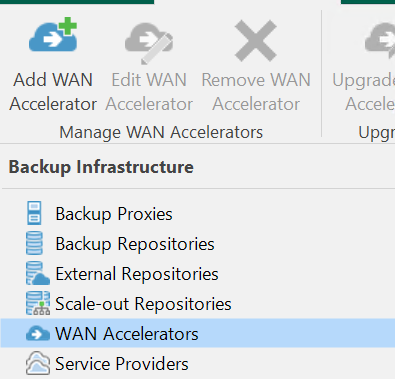Click the Upgrade Accelerator cloud icon
This screenshot has width=395, height=379.
(x=380, y=41)
